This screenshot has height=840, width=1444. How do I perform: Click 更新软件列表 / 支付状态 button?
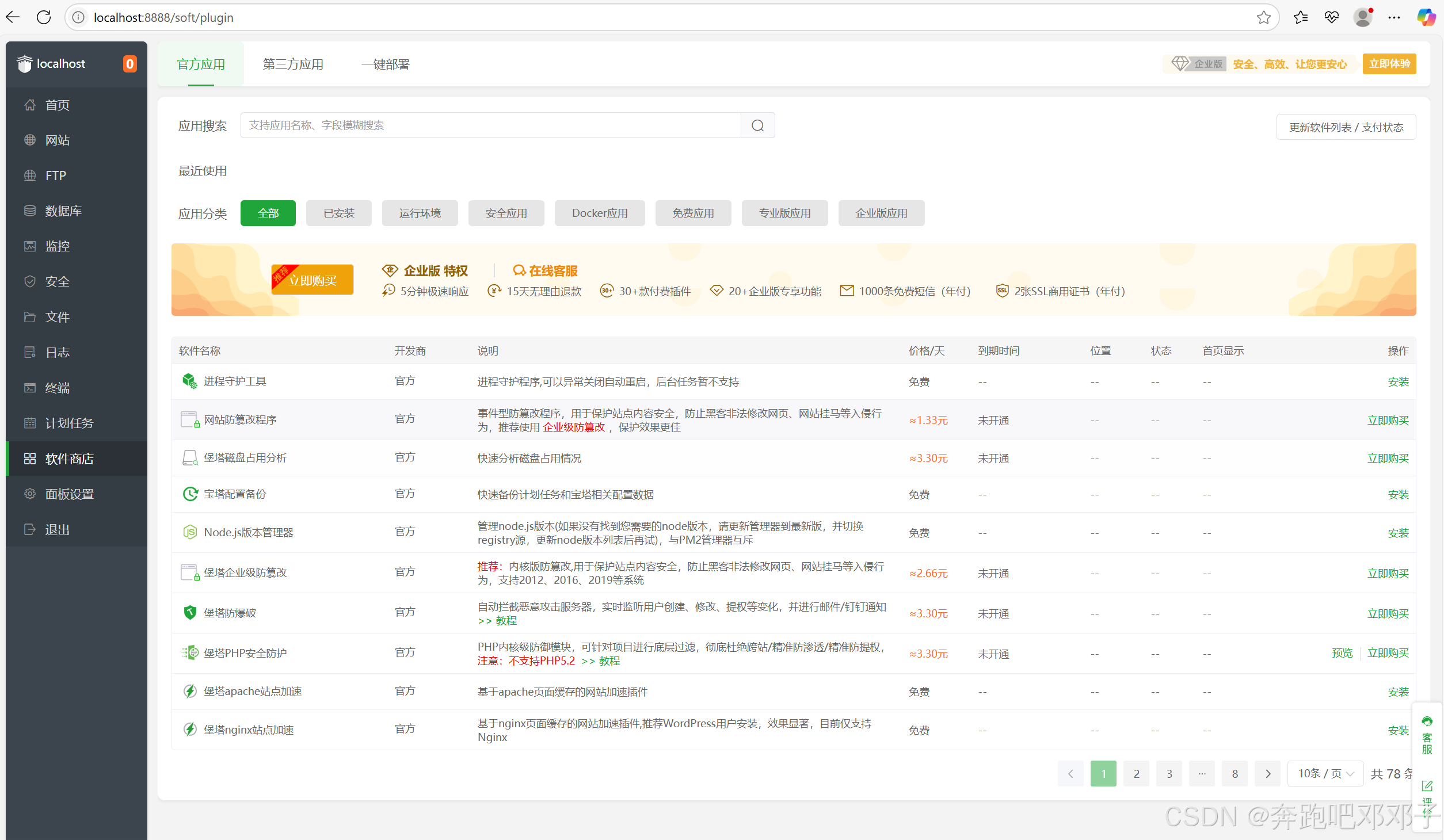(1346, 127)
